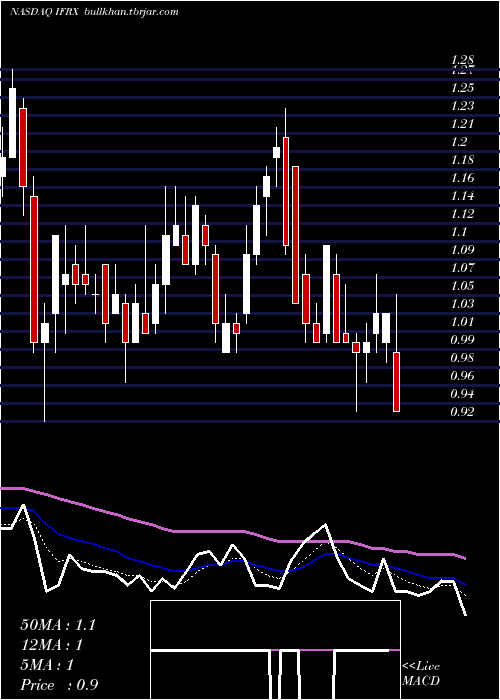Click the 0.98 price axis label
This screenshot has height=700, width=500.
462,358
